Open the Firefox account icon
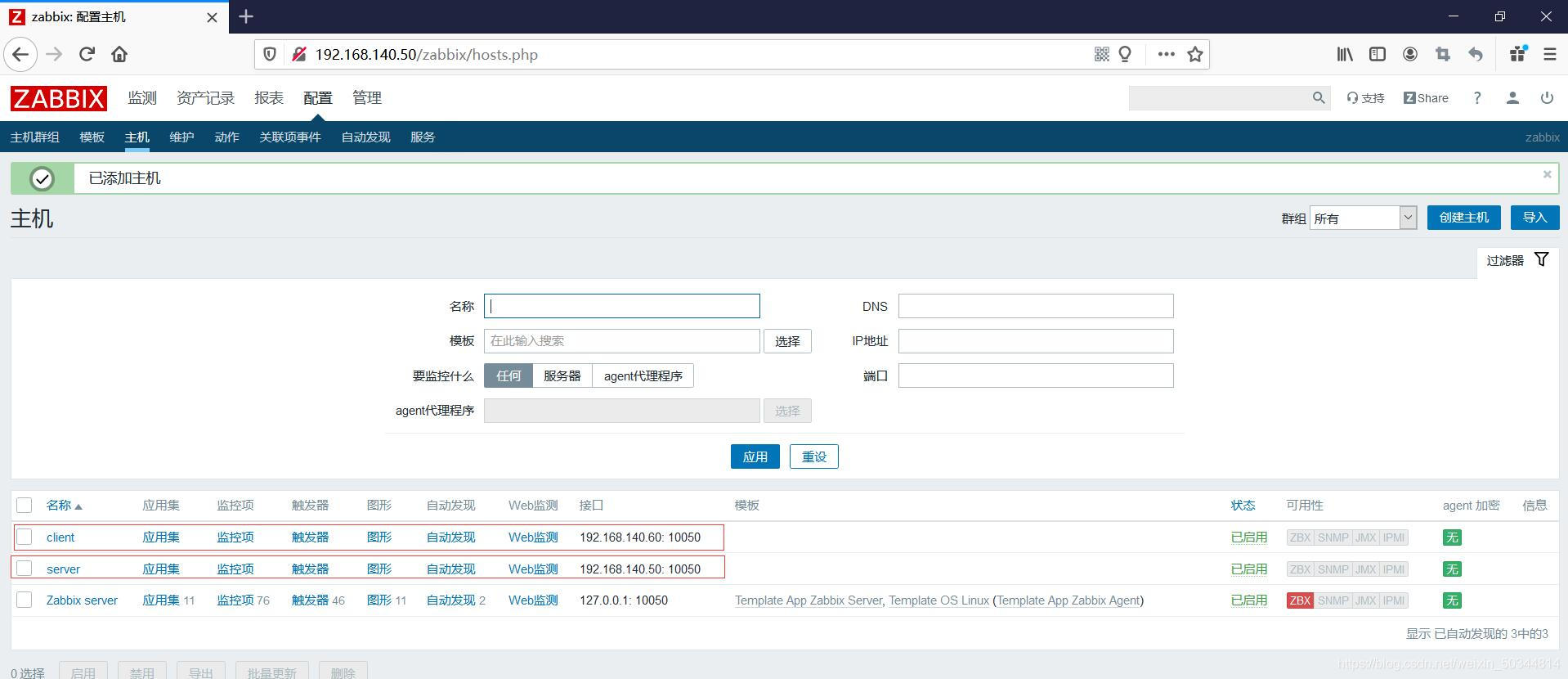 (x=1410, y=55)
